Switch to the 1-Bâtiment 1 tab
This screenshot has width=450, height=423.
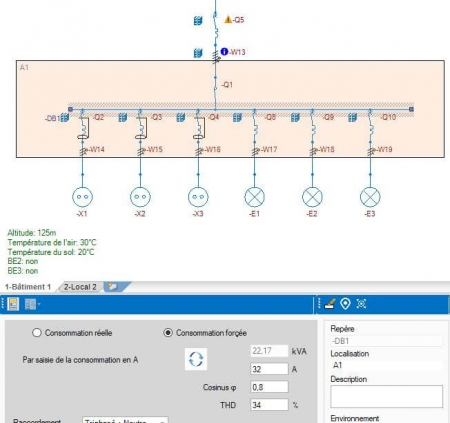(x=28, y=287)
